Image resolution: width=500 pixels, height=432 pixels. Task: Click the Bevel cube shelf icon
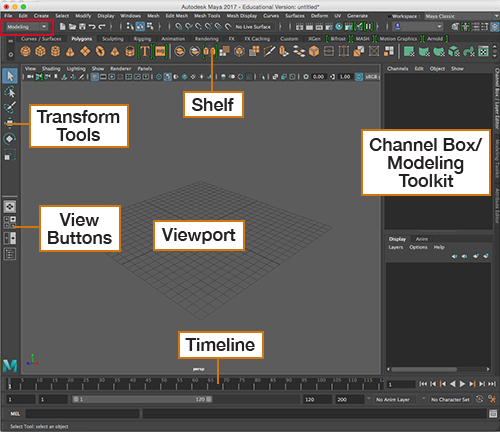(x=314, y=51)
